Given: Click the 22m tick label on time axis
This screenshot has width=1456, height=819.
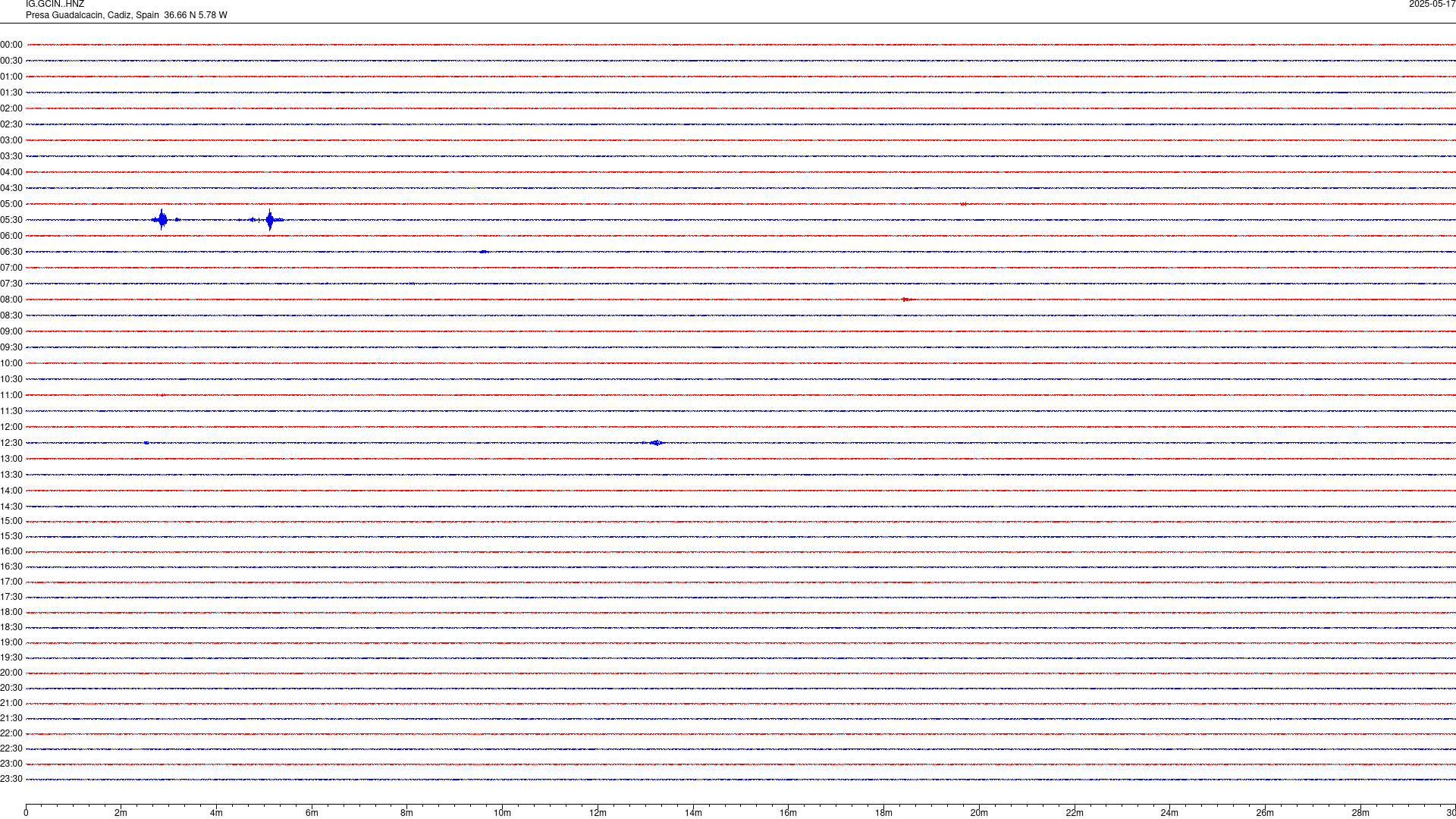Looking at the screenshot, I should tap(1075, 813).
